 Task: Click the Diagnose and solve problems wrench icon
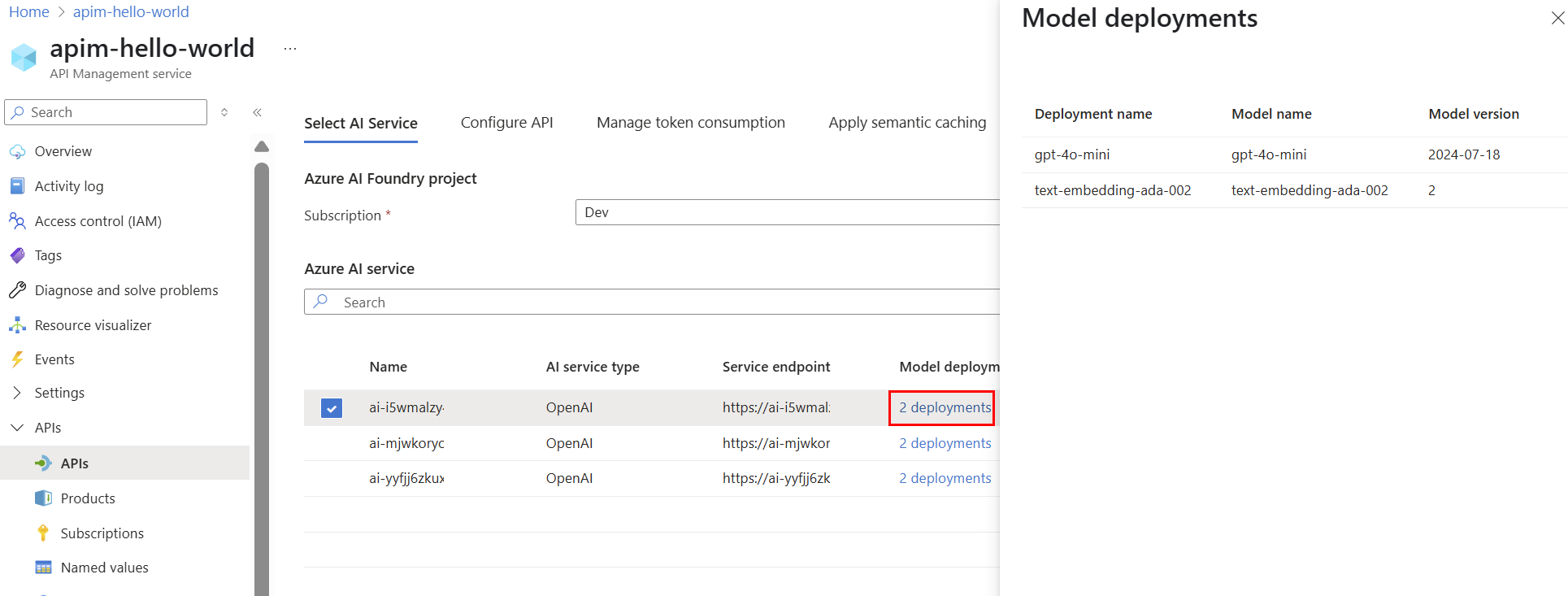click(17, 290)
